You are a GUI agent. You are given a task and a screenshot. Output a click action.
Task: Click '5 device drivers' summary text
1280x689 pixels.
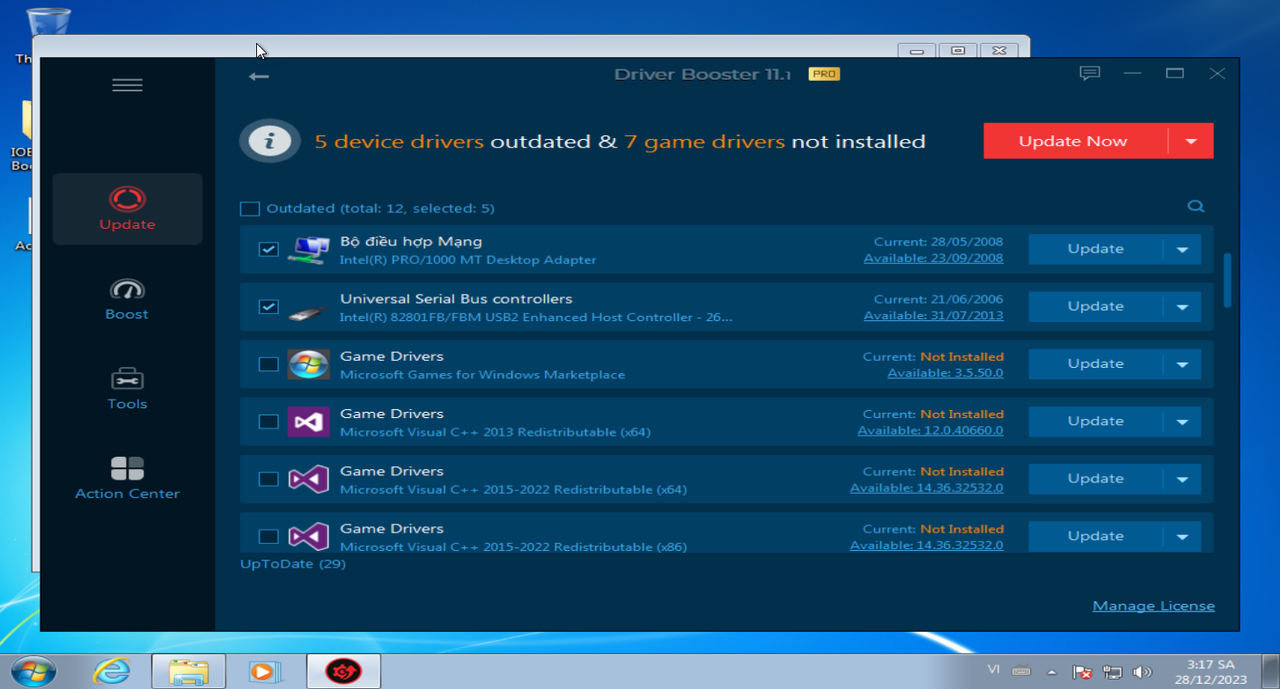click(x=399, y=142)
